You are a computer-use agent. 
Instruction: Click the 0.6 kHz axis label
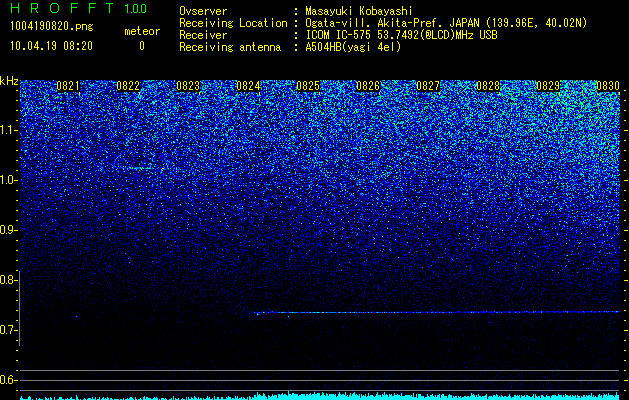point(8,380)
